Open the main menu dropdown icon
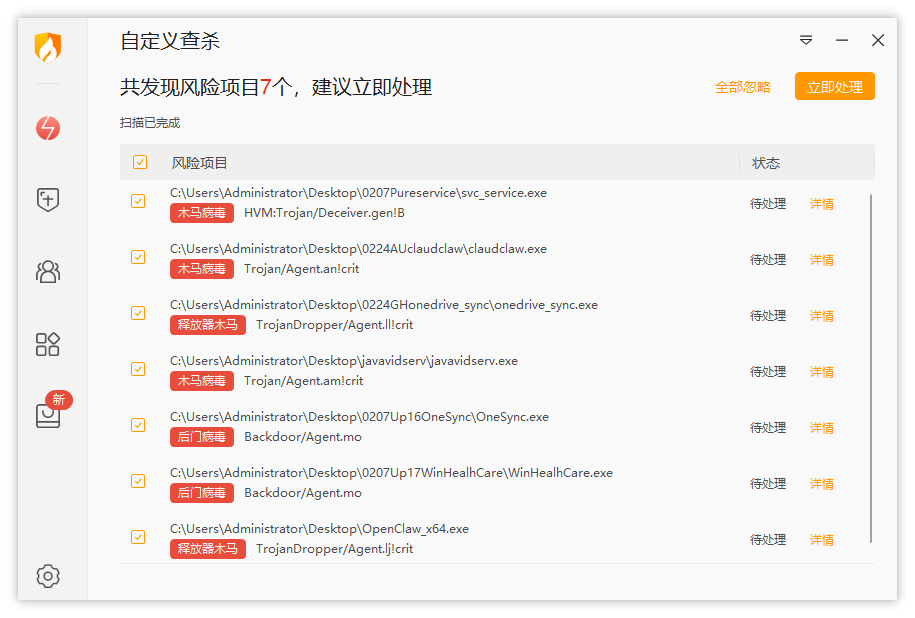915x618 pixels. 806,40
